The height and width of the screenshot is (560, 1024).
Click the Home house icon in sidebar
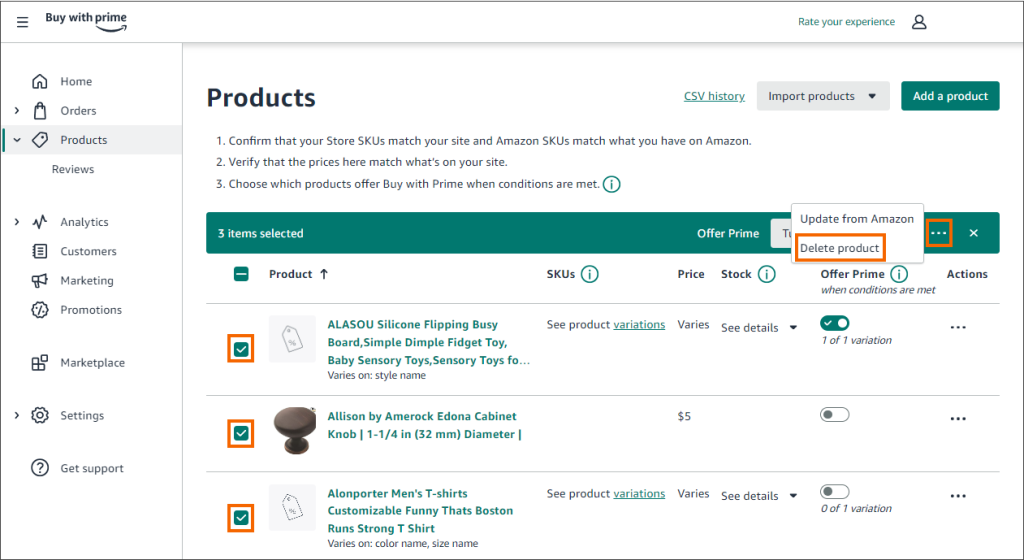40,82
